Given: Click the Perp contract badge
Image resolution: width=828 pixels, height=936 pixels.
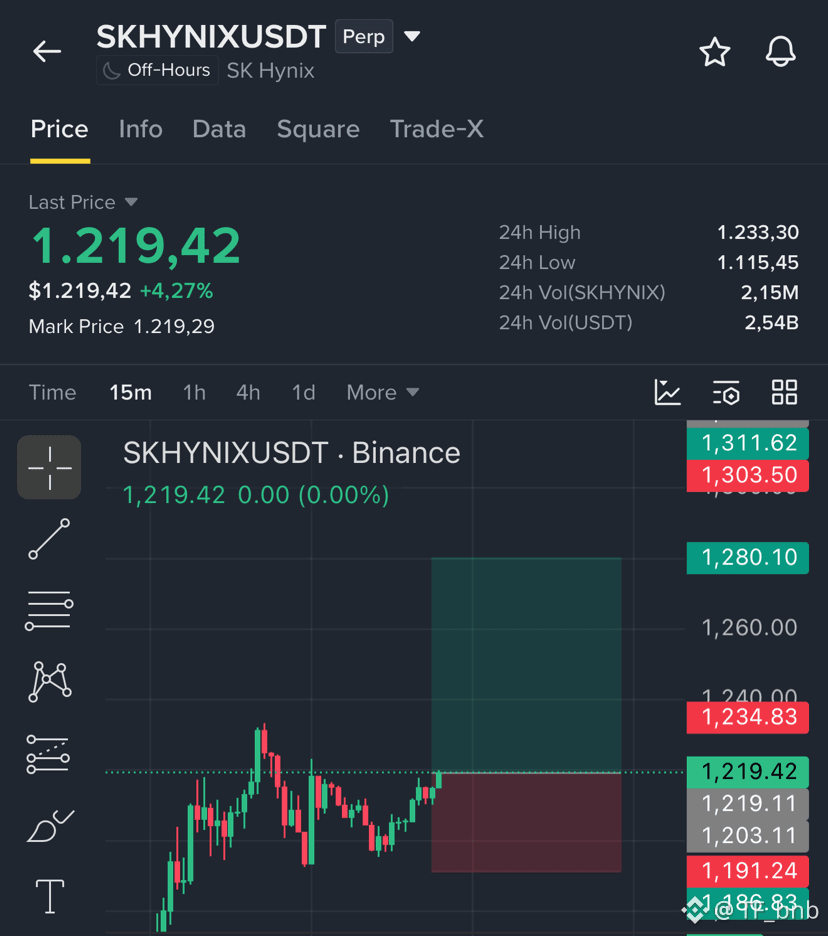Looking at the screenshot, I should tap(364, 36).
